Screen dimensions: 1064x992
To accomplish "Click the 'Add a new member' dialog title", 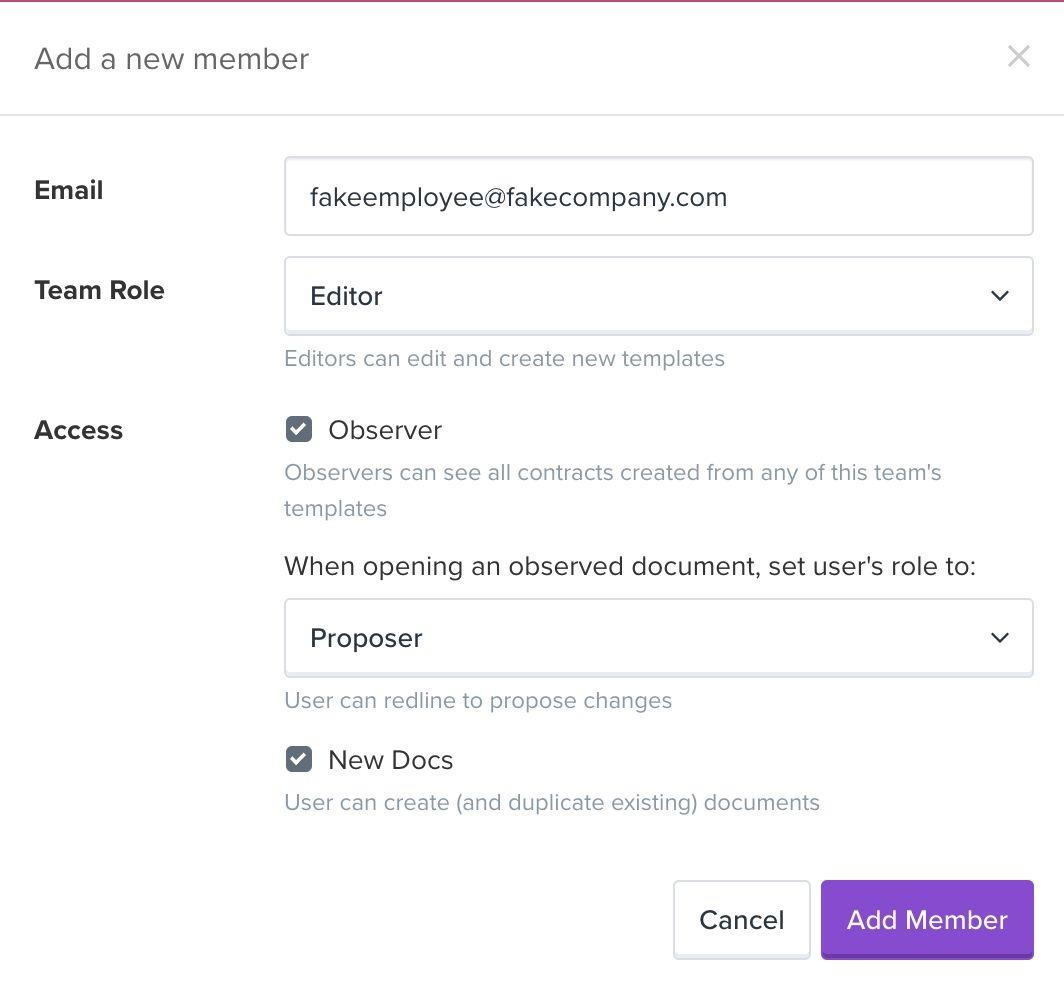I will [172, 59].
